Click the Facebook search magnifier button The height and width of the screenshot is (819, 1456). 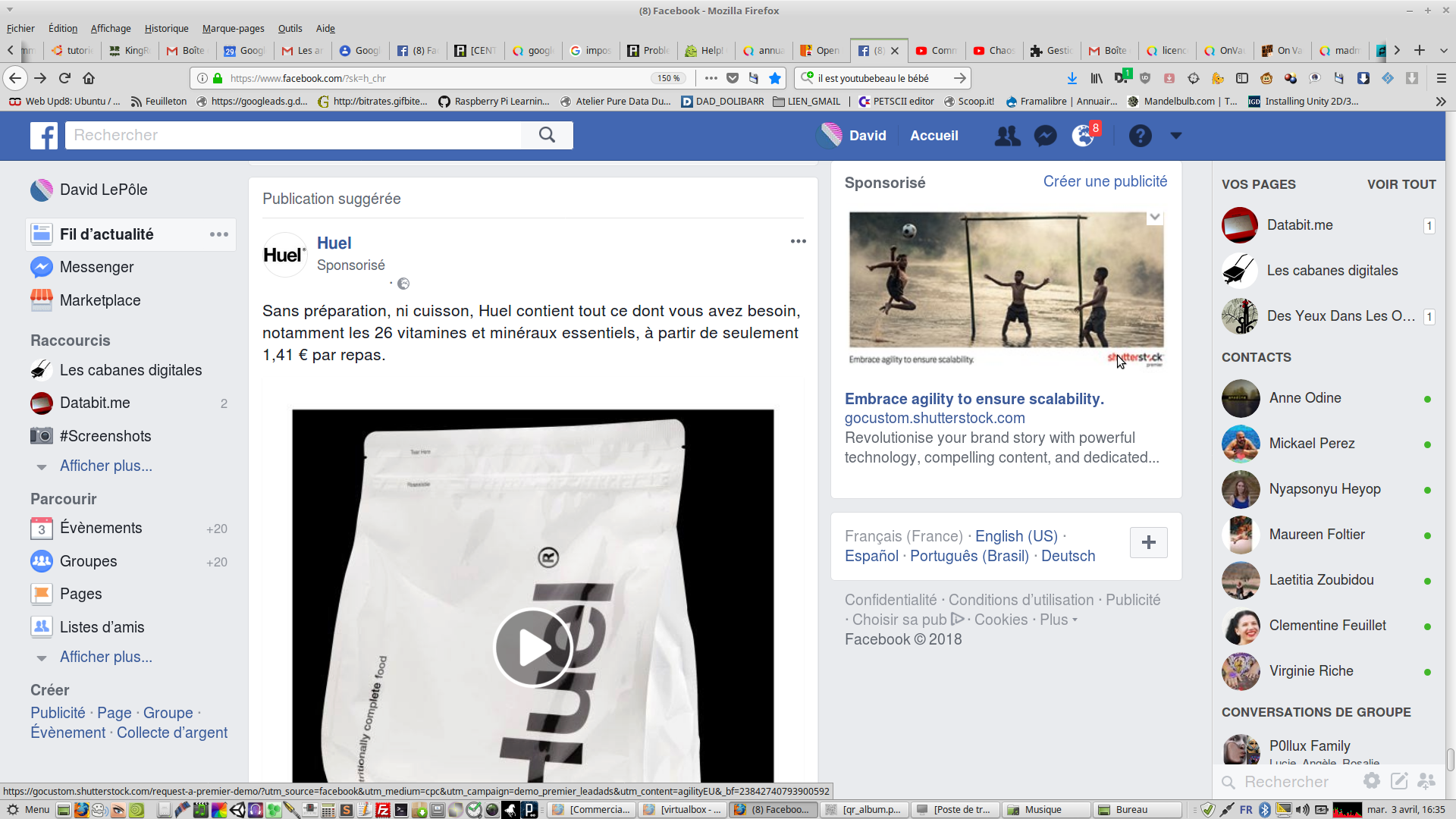547,135
